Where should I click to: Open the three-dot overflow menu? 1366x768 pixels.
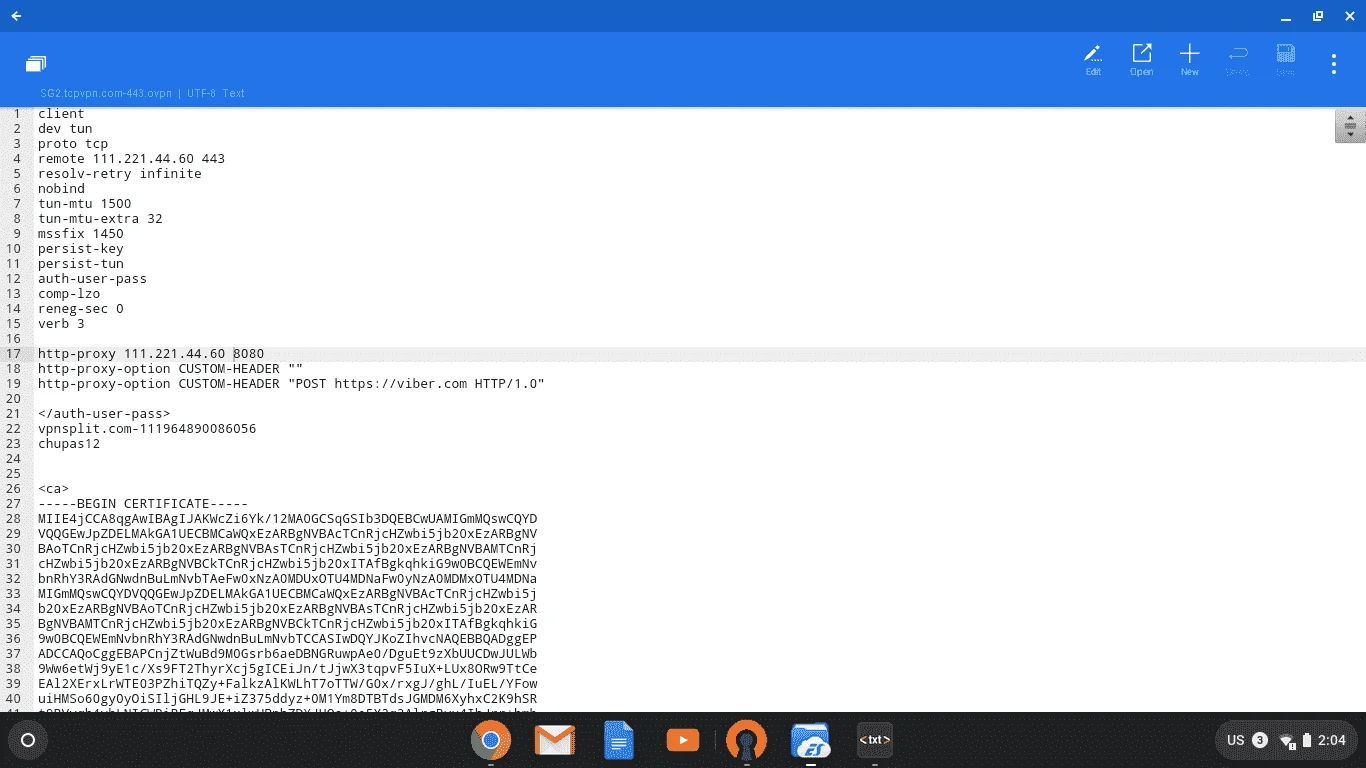click(1334, 64)
